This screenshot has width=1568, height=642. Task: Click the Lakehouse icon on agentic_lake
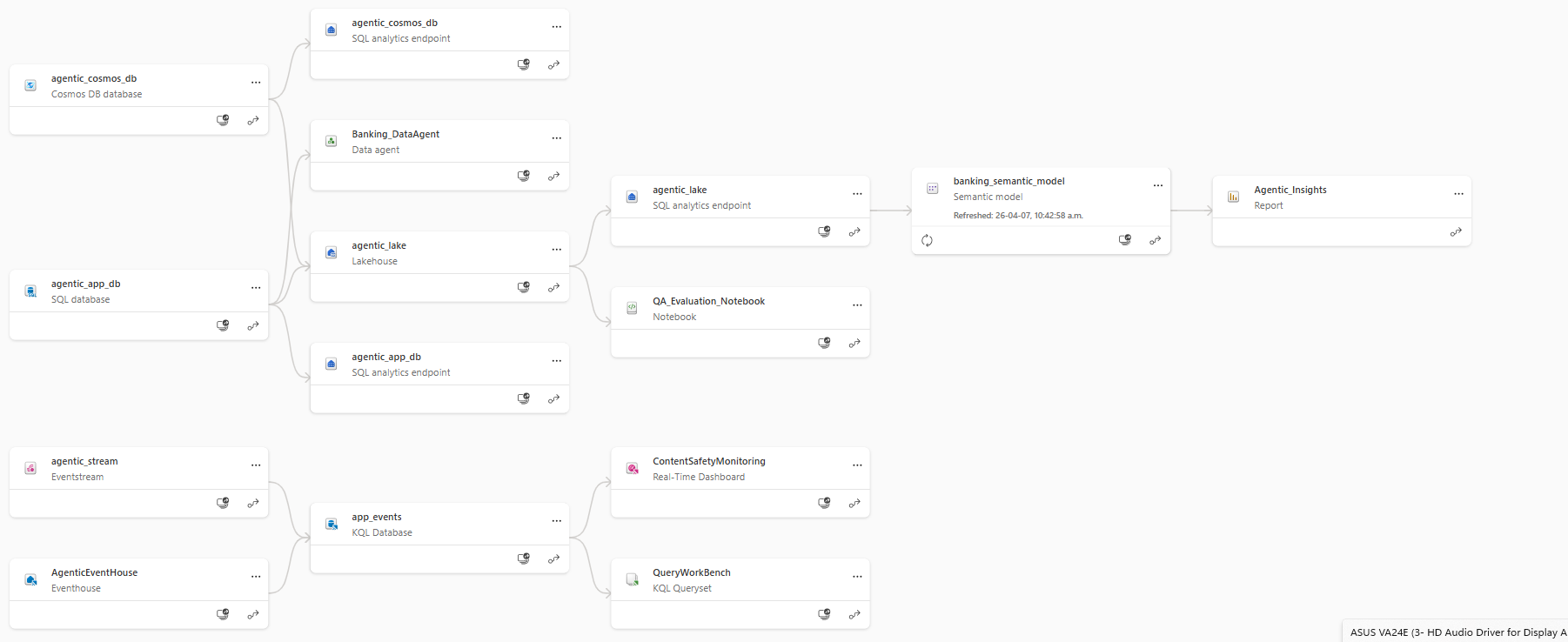(x=331, y=251)
